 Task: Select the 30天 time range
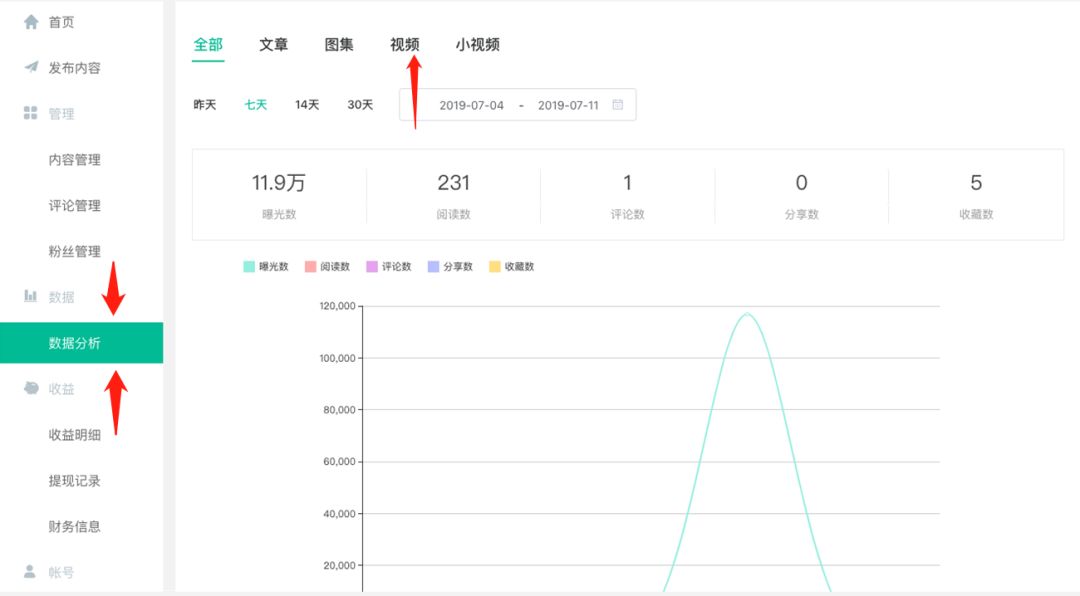tap(360, 105)
